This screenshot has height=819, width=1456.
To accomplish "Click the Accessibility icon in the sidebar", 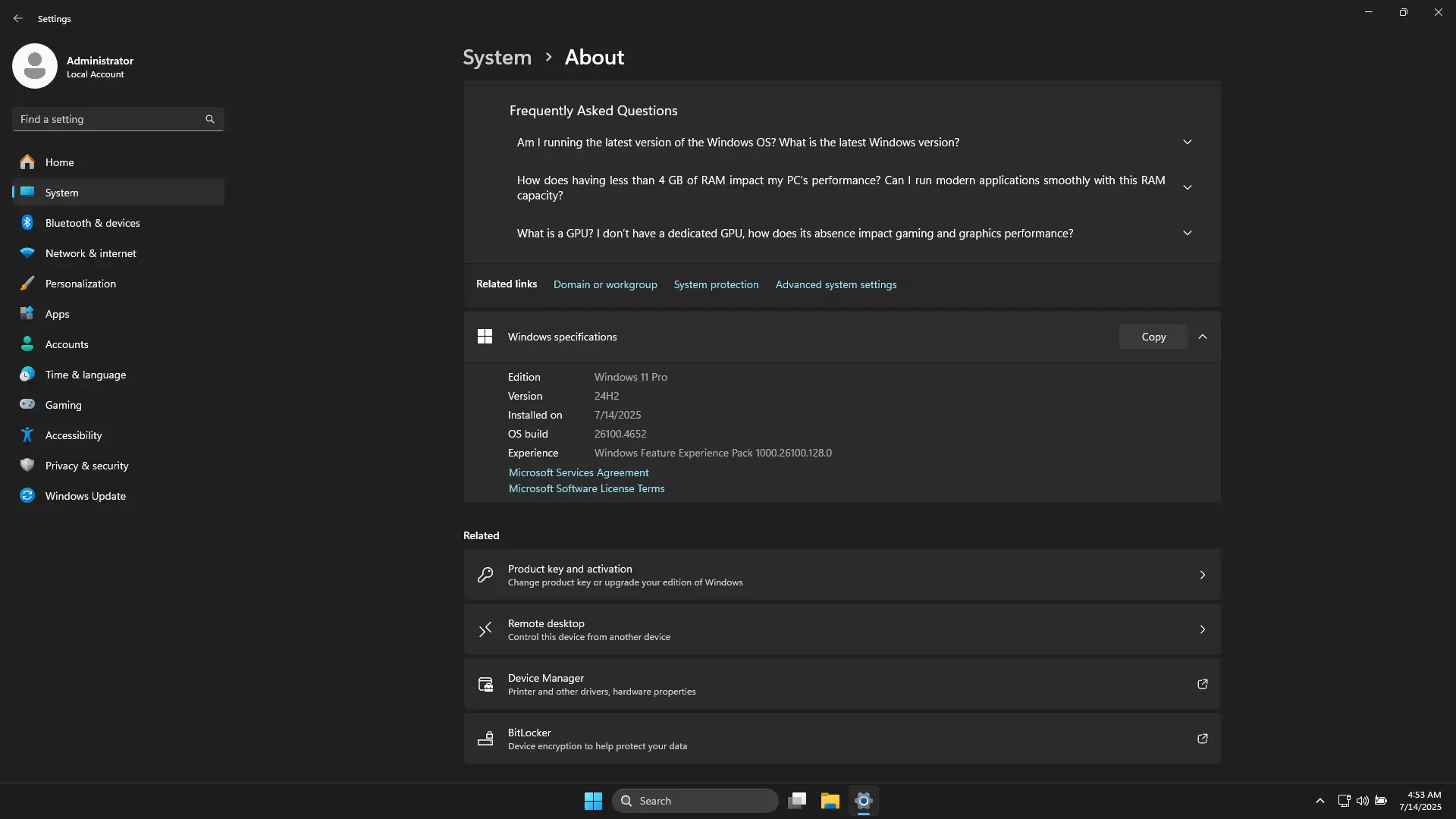I will point(27,435).
